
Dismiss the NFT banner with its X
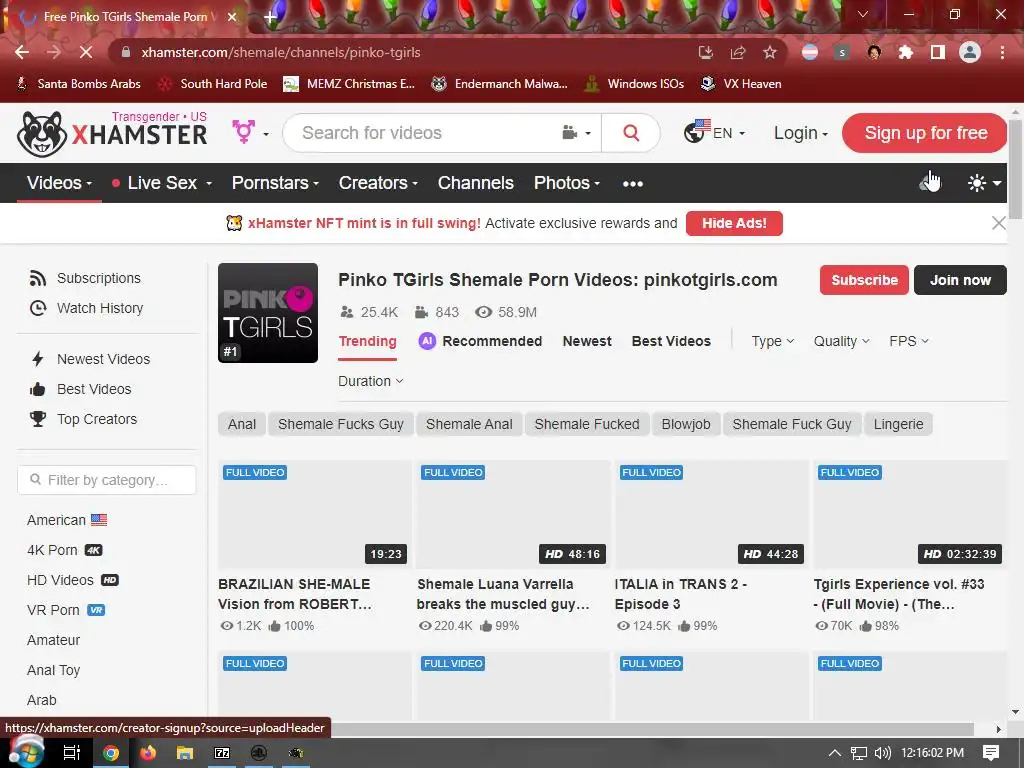[x=999, y=223]
